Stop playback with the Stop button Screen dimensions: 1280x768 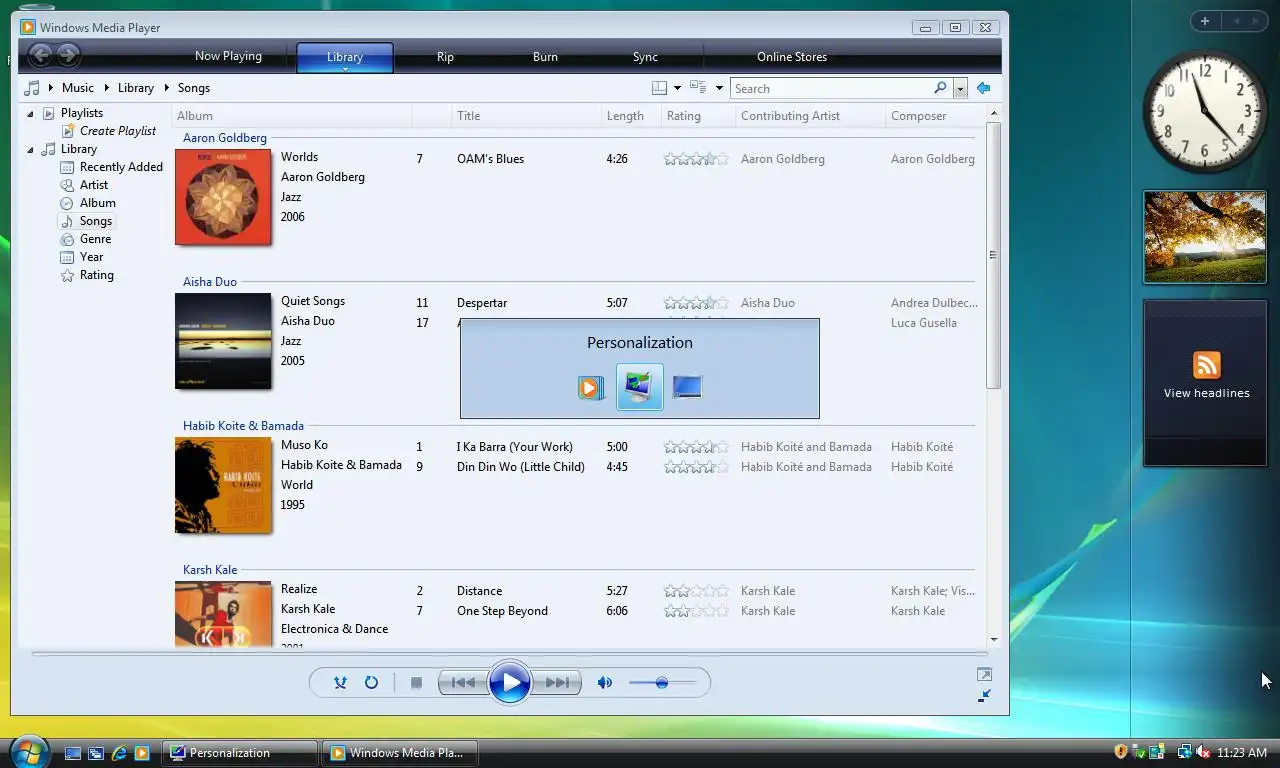(x=416, y=682)
